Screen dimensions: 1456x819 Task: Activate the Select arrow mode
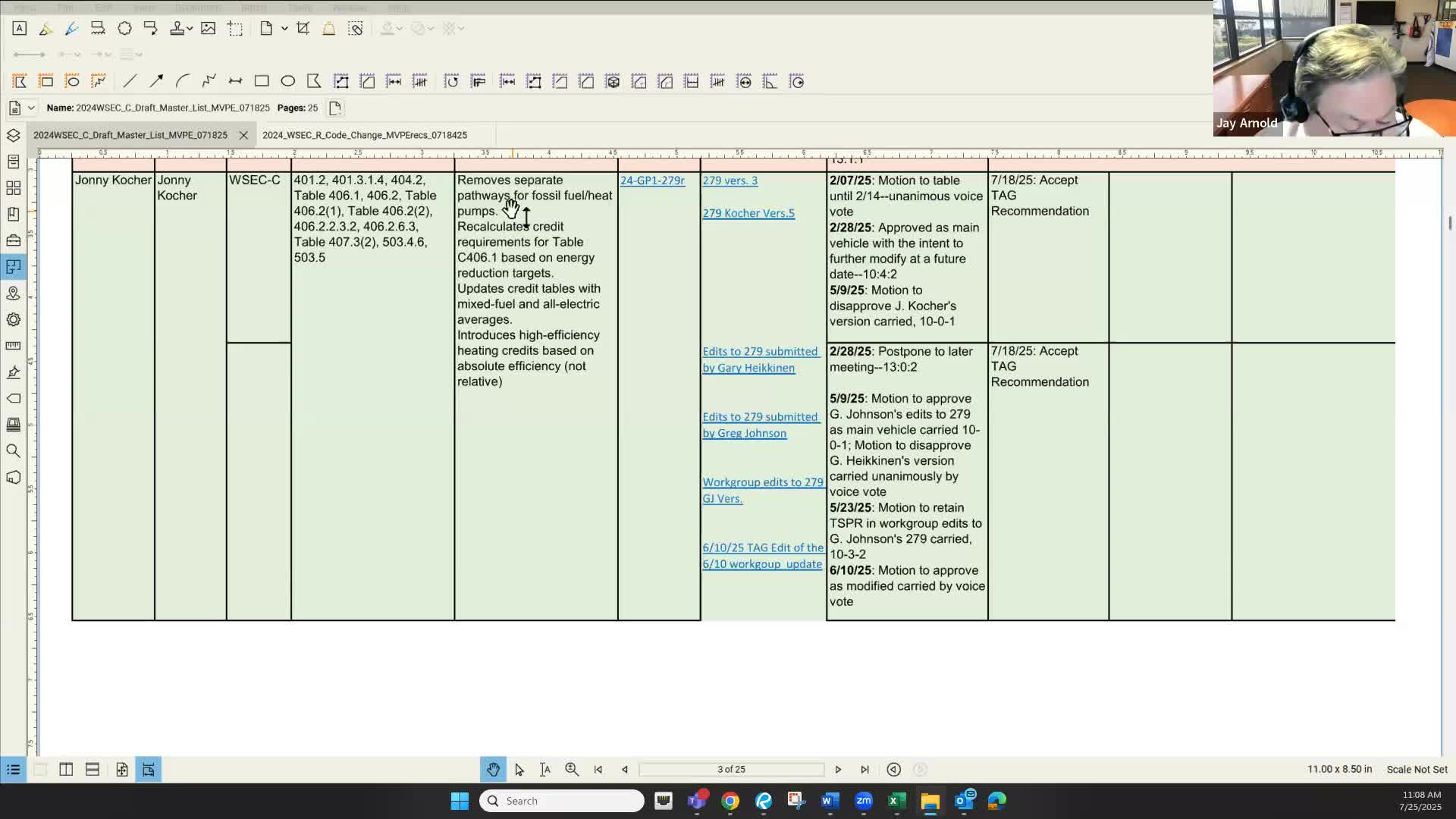(519, 770)
